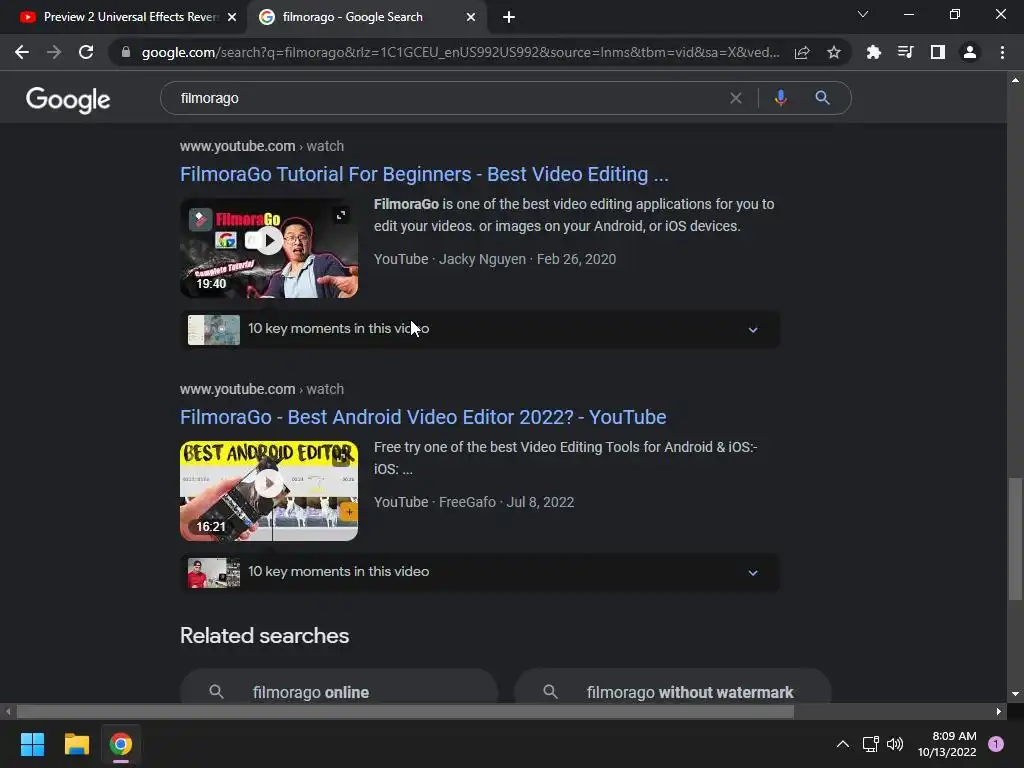Open File Explorer from taskbar
This screenshot has height=768, width=1024.
pos(76,744)
